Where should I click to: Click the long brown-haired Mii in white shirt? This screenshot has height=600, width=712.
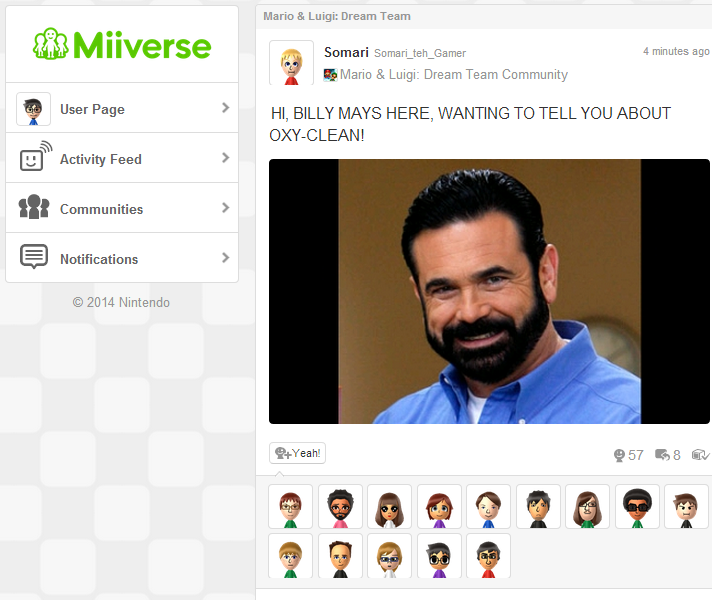click(x=389, y=506)
